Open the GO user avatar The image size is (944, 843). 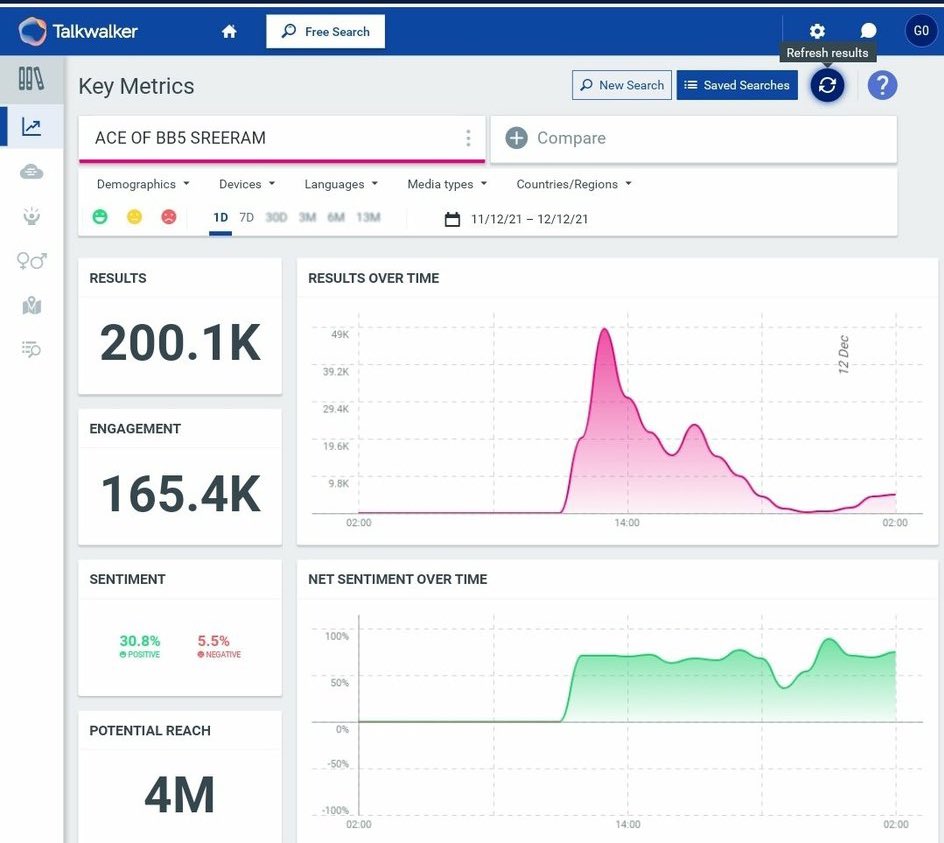(921, 31)
